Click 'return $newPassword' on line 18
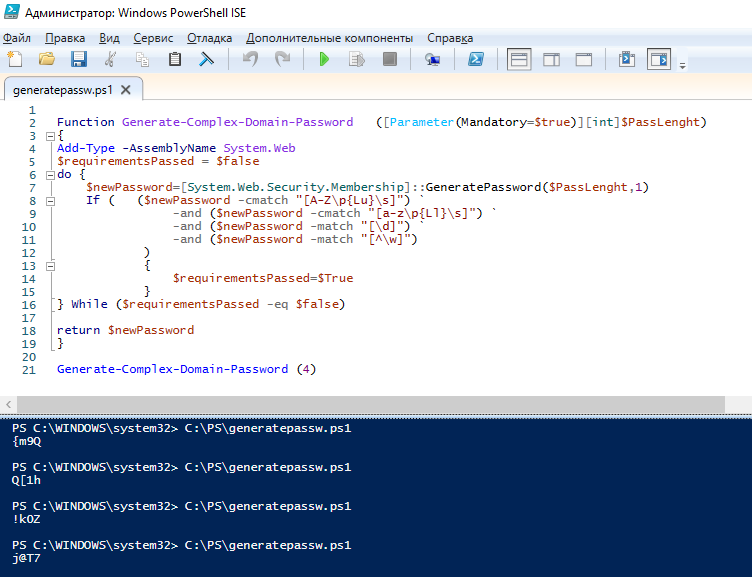752x577 pixels. coord(125,330)
